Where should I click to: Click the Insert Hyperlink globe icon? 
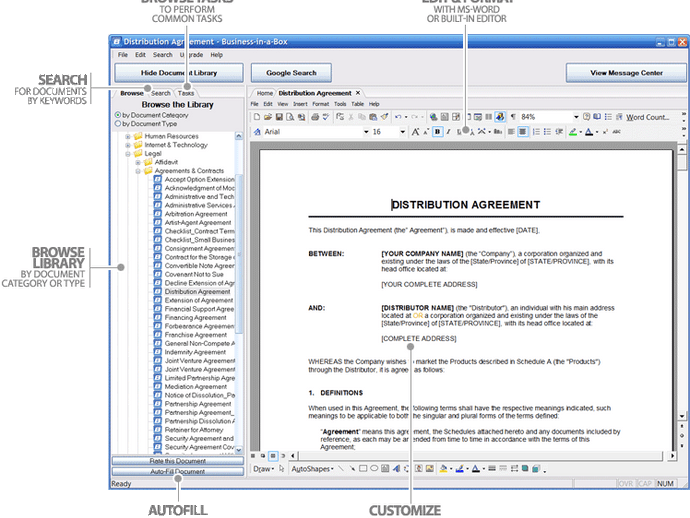[x=433, y=117]
